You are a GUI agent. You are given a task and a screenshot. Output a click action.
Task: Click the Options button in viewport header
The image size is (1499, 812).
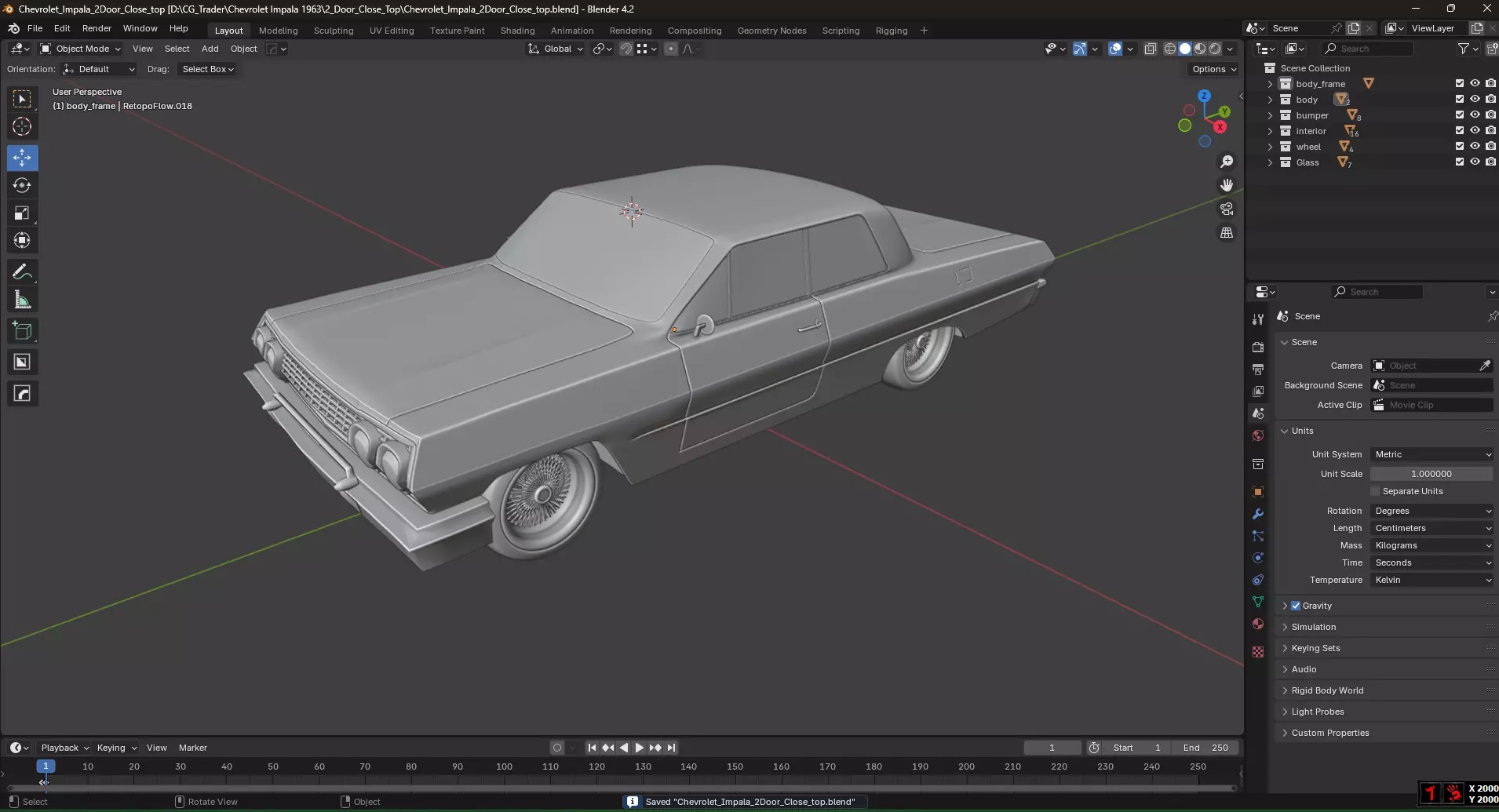click(1213, 69)
